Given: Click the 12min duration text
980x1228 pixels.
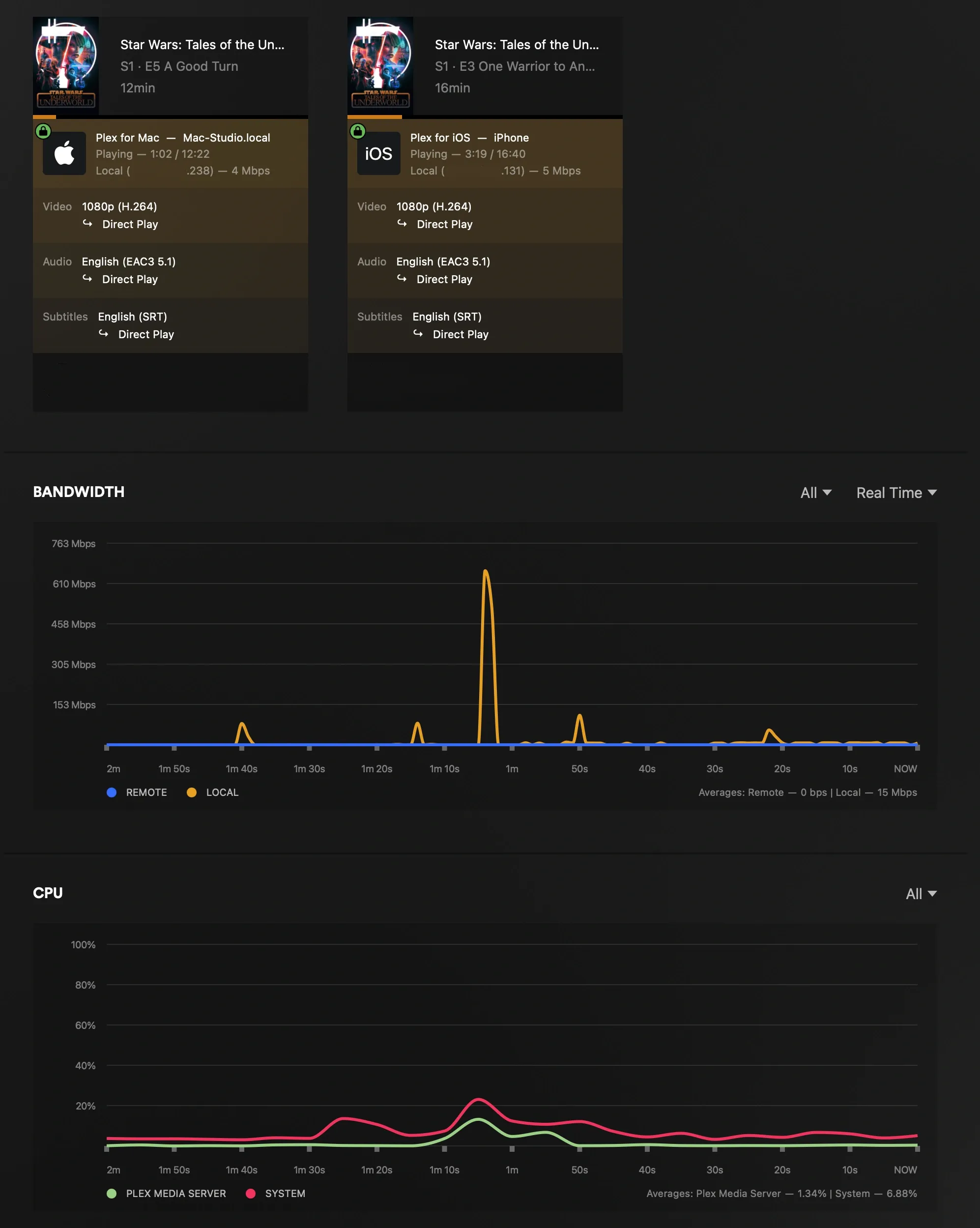Looking at the screenshot, I should (x=138, y=88).
